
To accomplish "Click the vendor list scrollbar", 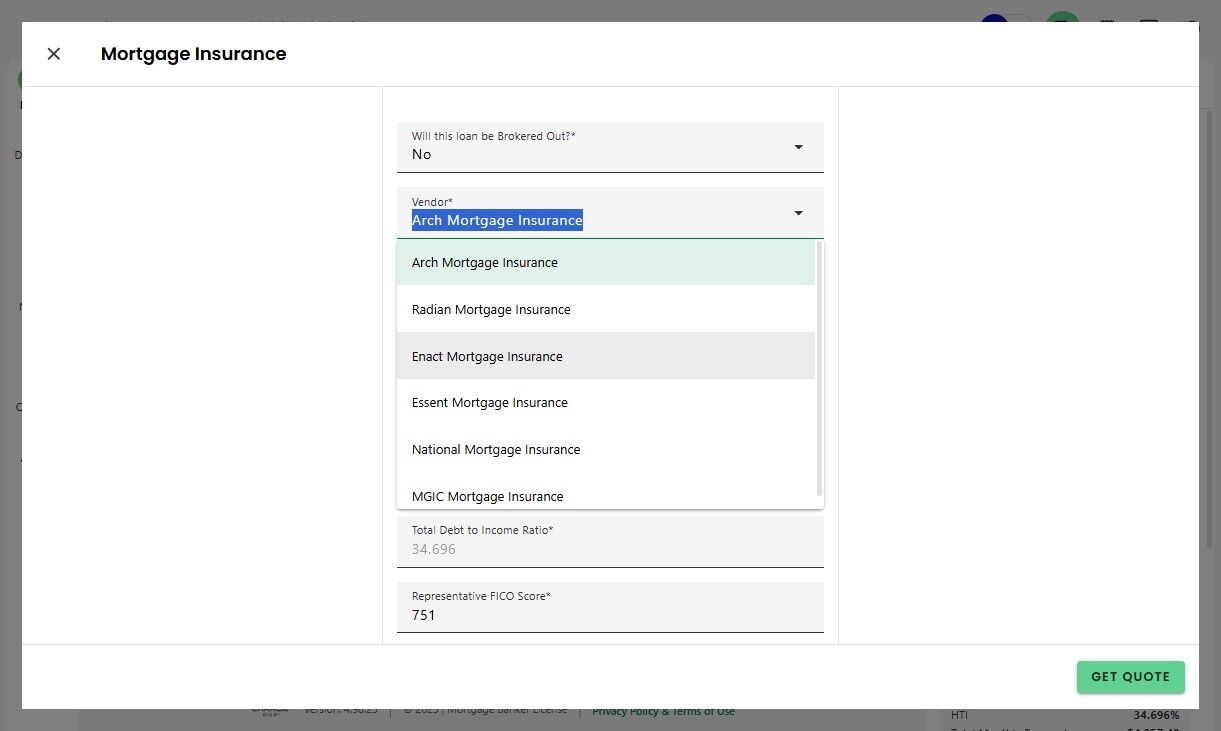I will pos(819,370).
